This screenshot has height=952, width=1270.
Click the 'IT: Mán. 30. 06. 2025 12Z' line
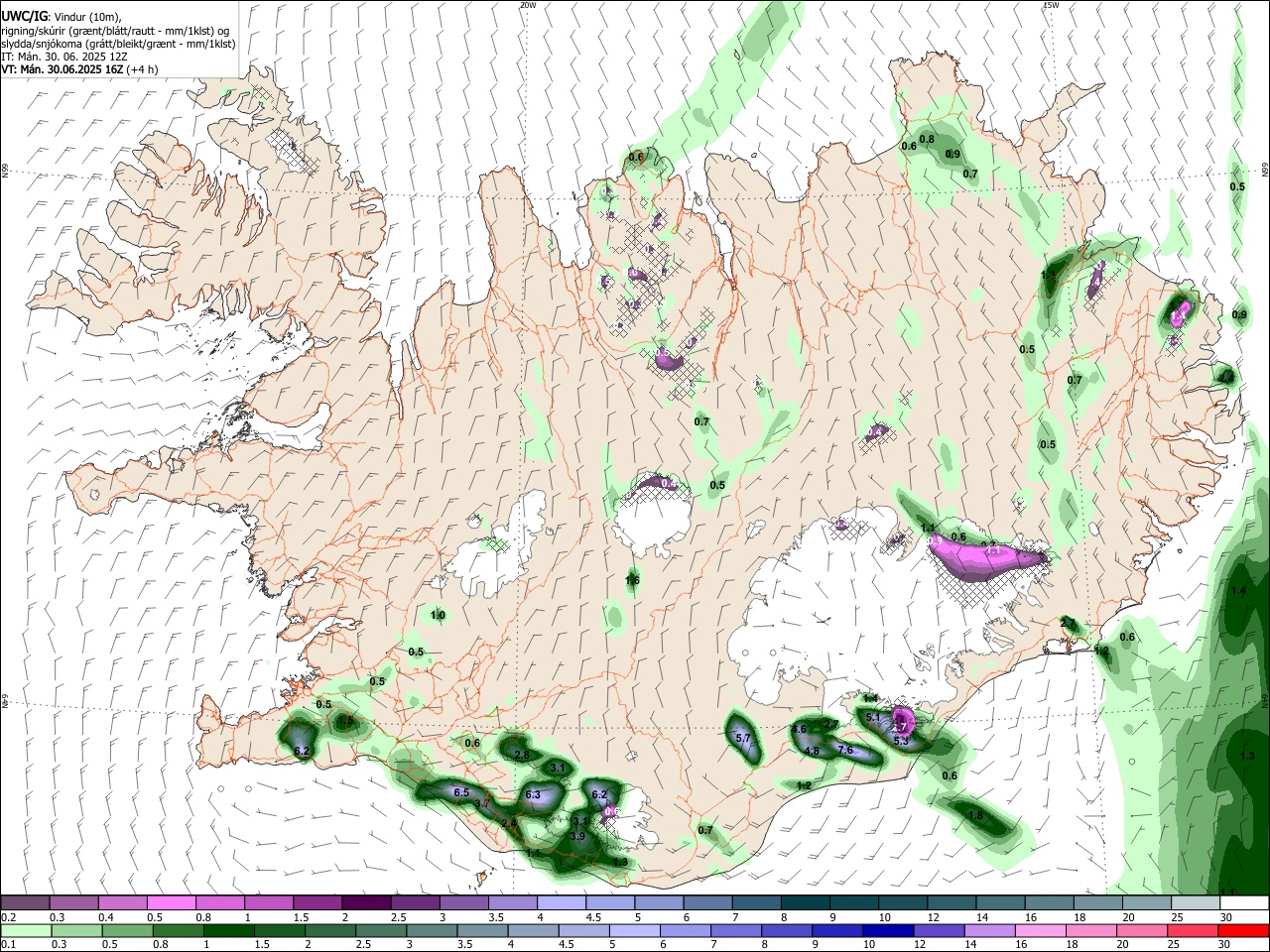pos(64,57)
